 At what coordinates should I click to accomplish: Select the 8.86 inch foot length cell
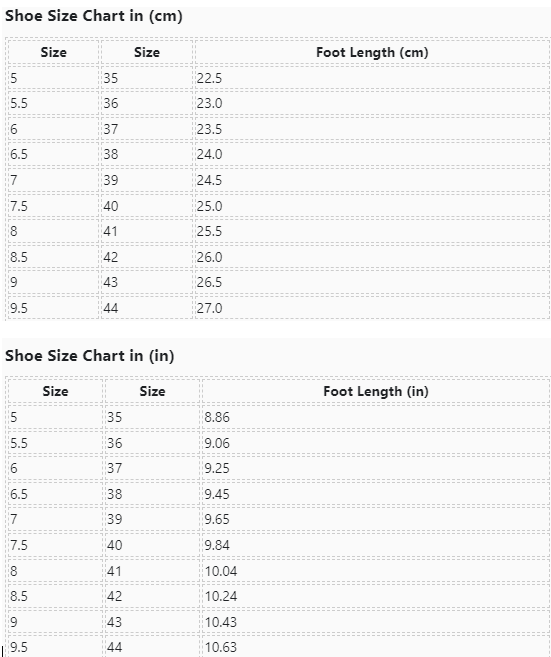coord(376,417)
